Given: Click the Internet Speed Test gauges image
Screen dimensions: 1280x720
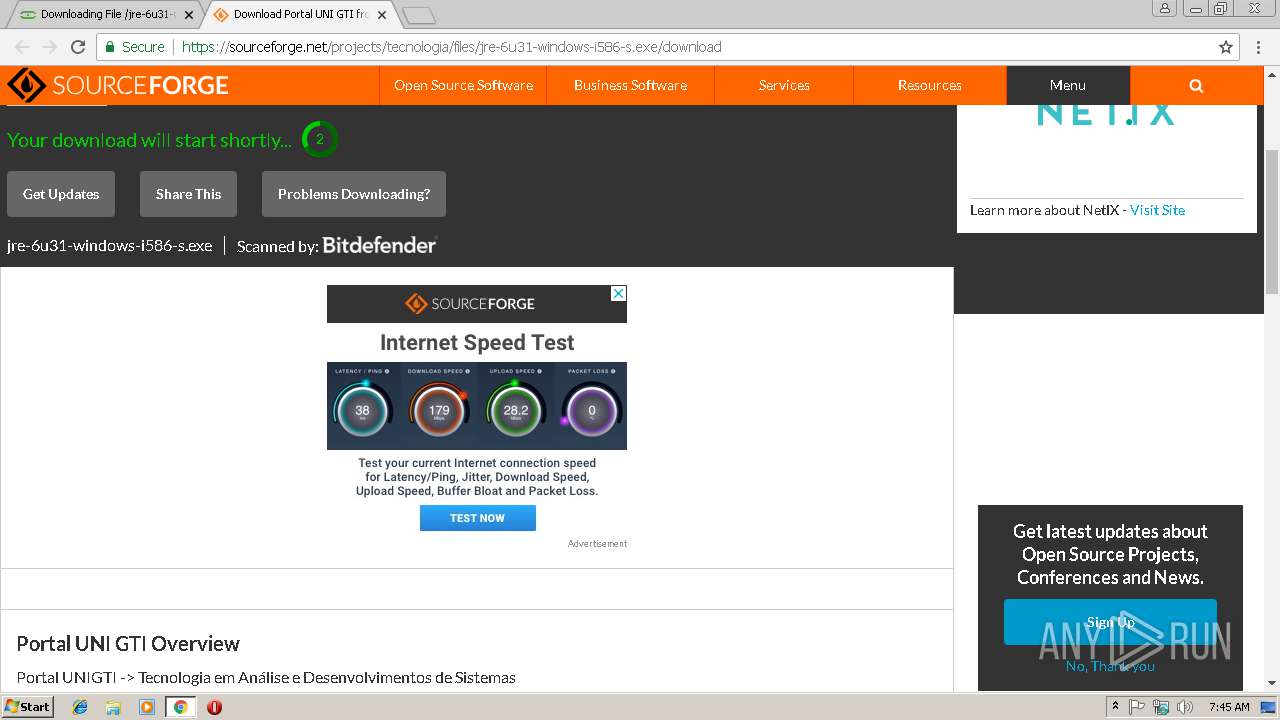Looking at the screenshot, I should pyautogui.click(x=477, y=406).
